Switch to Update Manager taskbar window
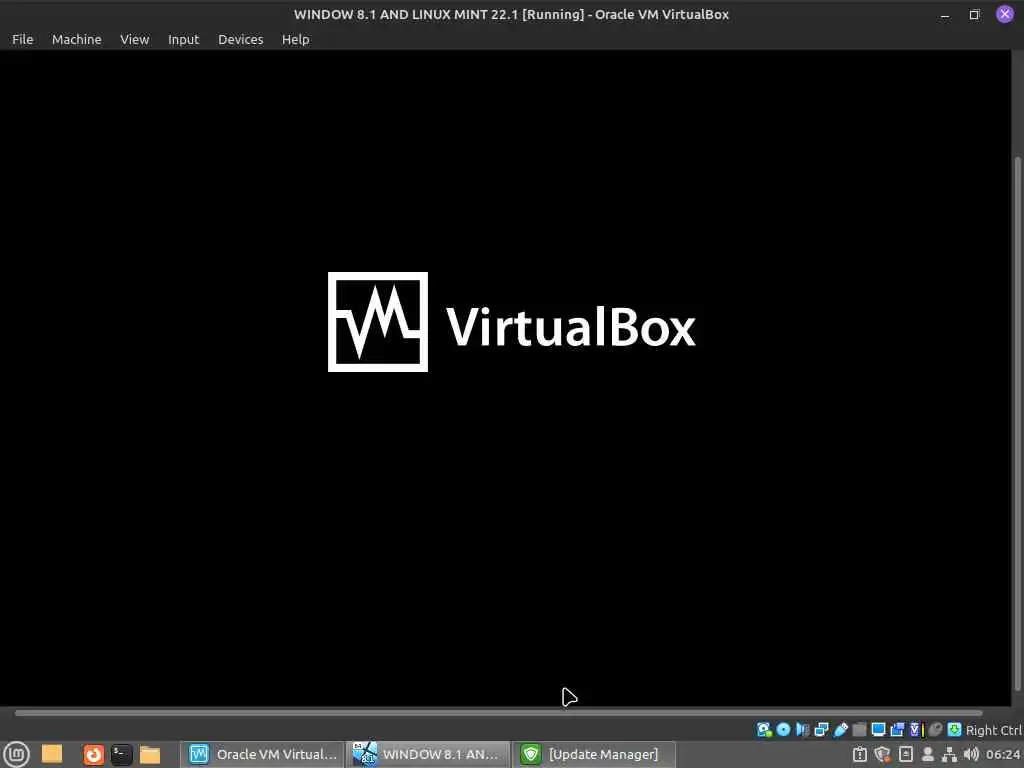Screen dimensions: 1024x768 coord(594,754)
